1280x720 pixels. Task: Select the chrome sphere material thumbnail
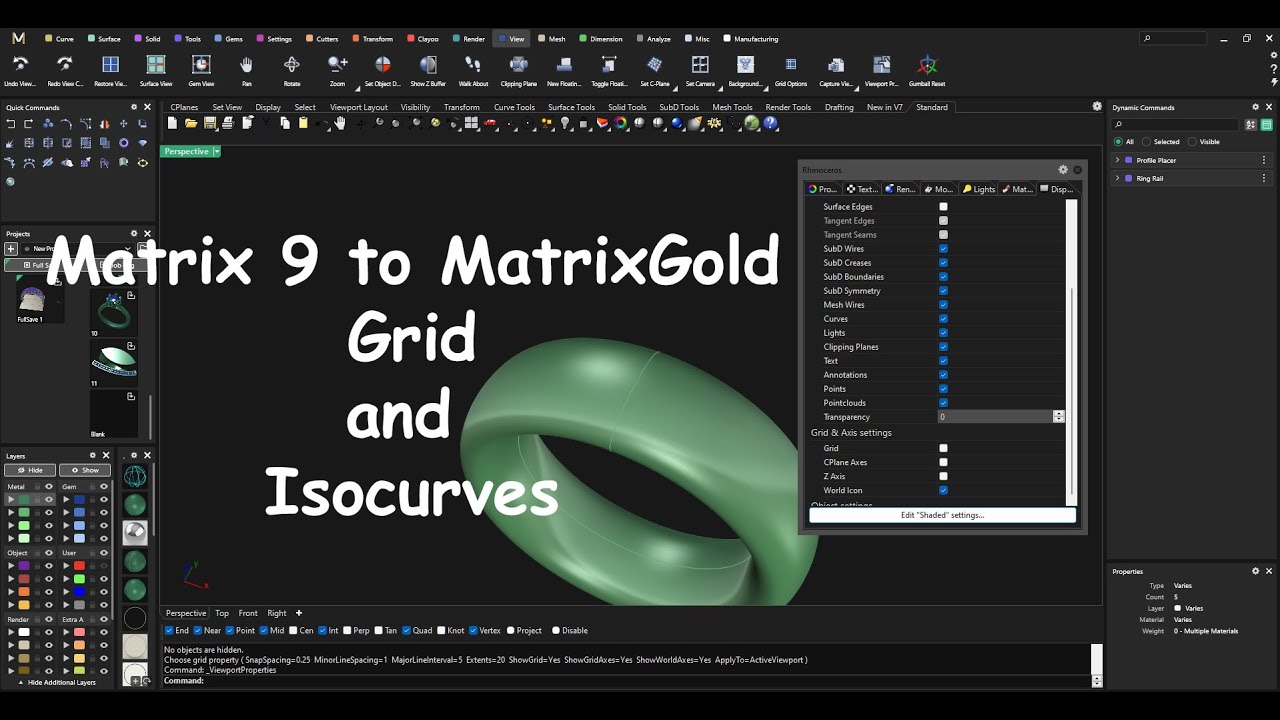click(x=135, y=533)
